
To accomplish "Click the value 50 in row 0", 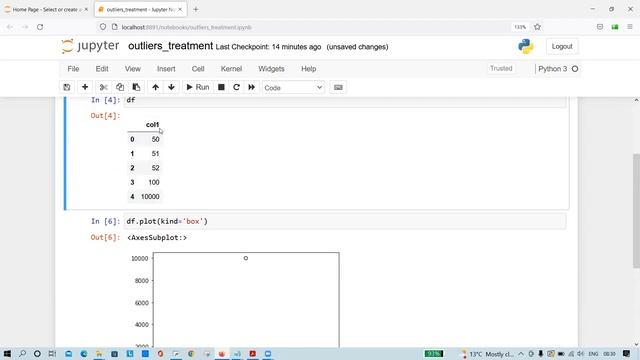I will pyautogui.click(x=156, y=140).
